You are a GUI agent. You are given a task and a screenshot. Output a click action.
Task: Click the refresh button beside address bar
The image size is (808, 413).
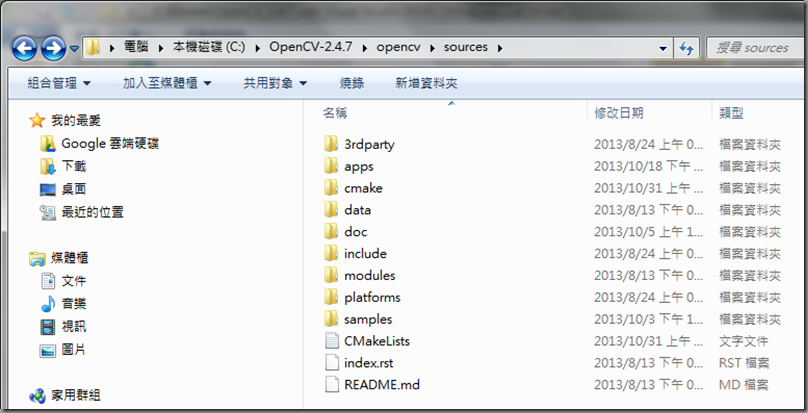point(686,48)
